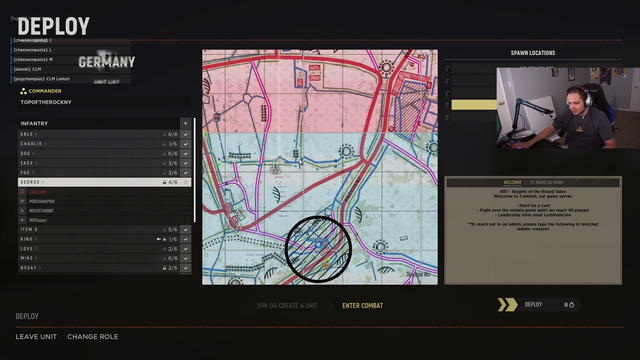The height and width of the screenshot is (360, 640).
Task: Click the role icon beside POGCHAMPUS
Action: 22,201
